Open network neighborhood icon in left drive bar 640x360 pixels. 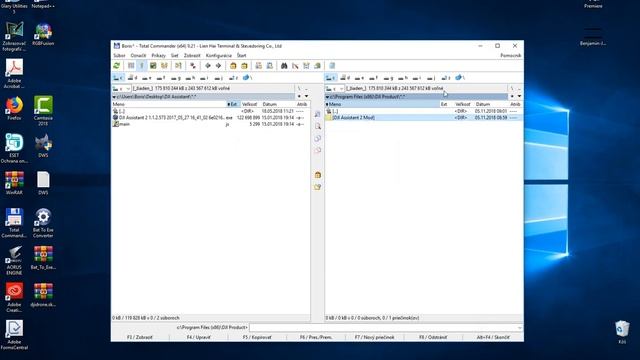(x=247, y=78)
